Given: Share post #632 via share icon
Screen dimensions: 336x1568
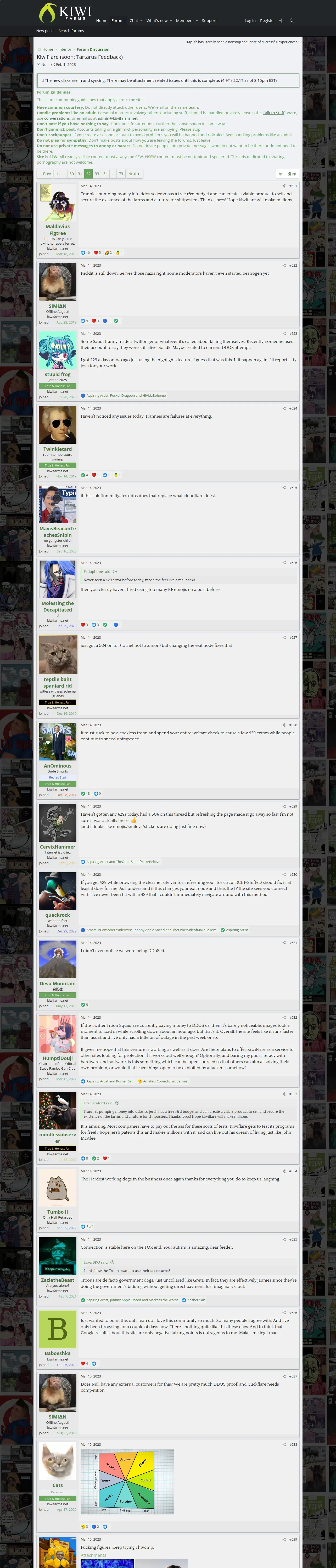Looking at the screenshot, I should point(284,1017).
